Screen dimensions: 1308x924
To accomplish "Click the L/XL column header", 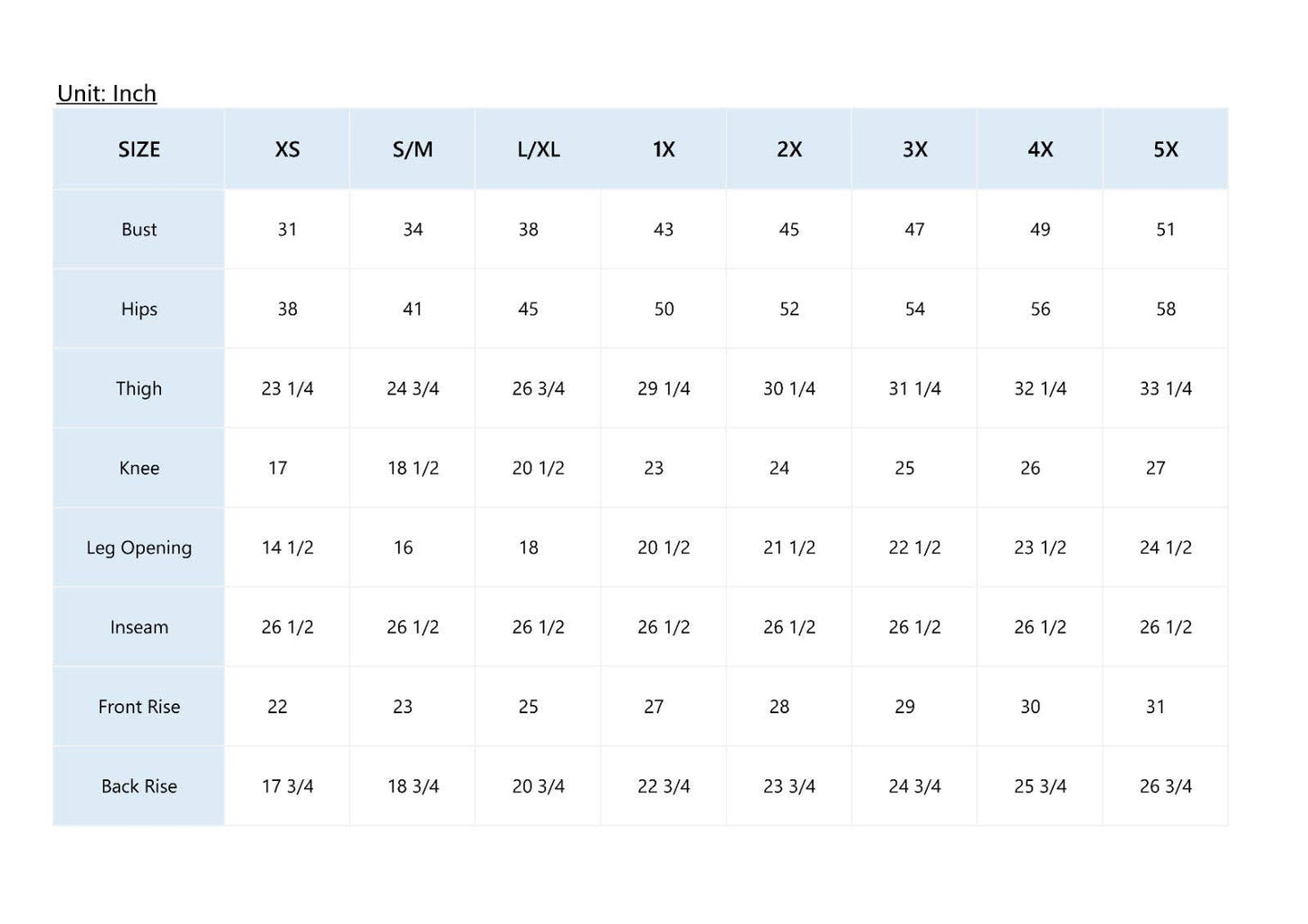I will (539, 149).
